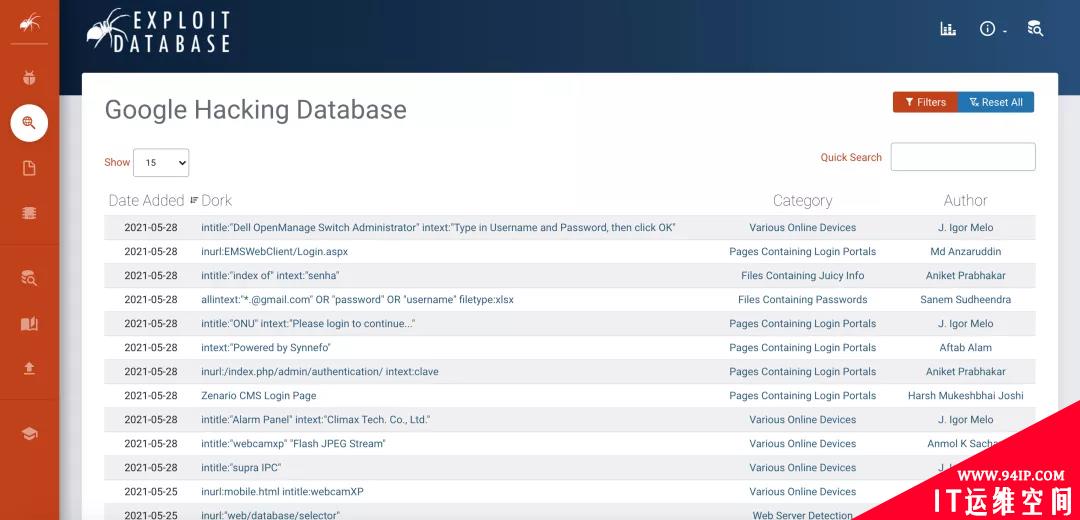Viewport: 1080px width, 520px height.
Task: Open the allintext gmail.com filetype:xlsx dork
Action: (x=357, y=300)
